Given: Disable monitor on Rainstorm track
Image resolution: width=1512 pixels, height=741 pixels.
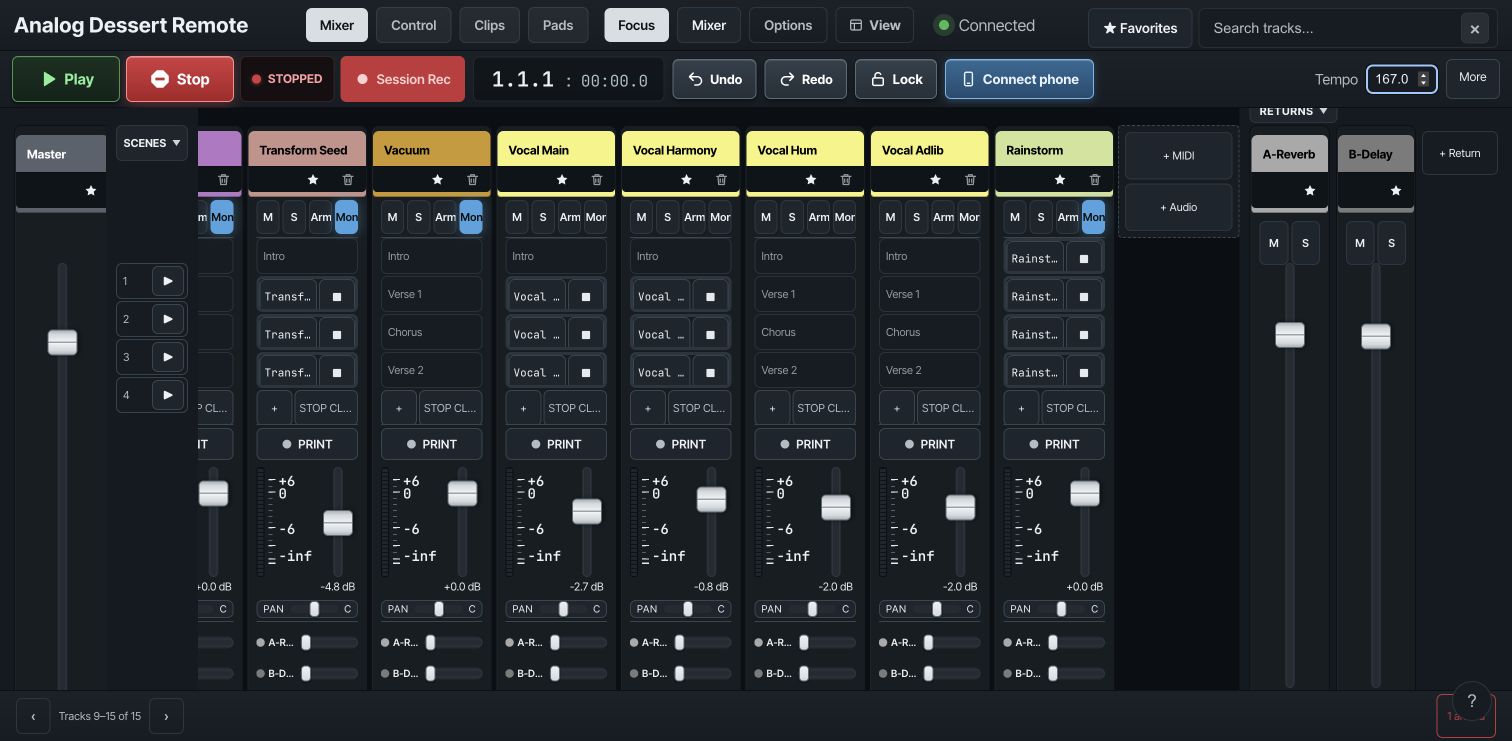Looking at the screenshot, I should (x=1094, y=217).
